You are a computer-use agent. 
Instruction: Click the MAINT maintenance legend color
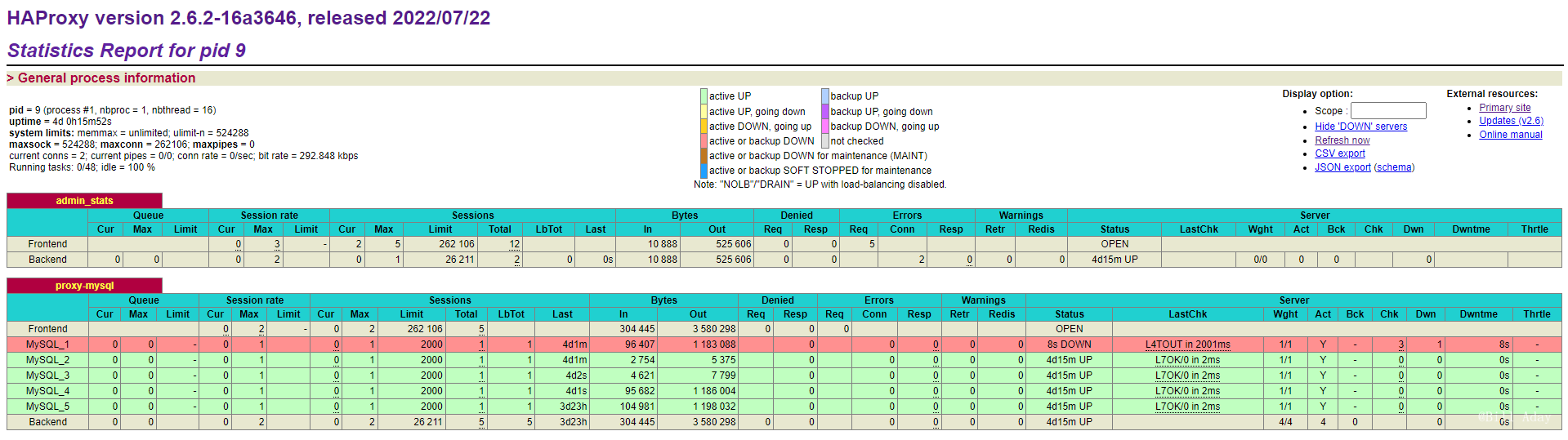(704, 156)
